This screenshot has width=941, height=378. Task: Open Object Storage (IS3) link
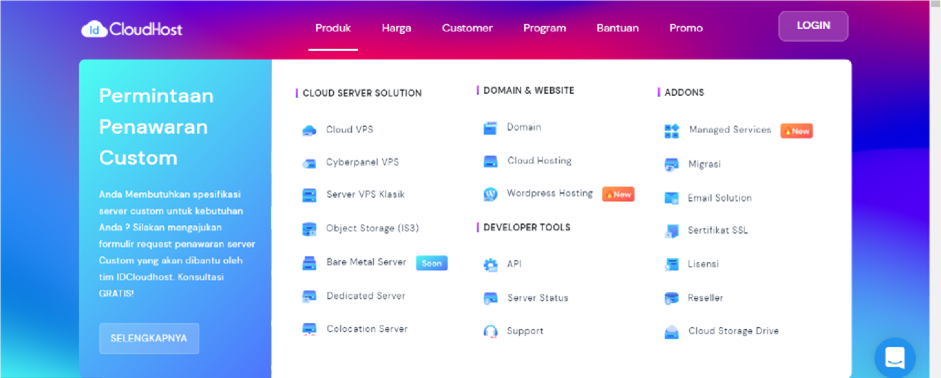(x=373, y=229)
